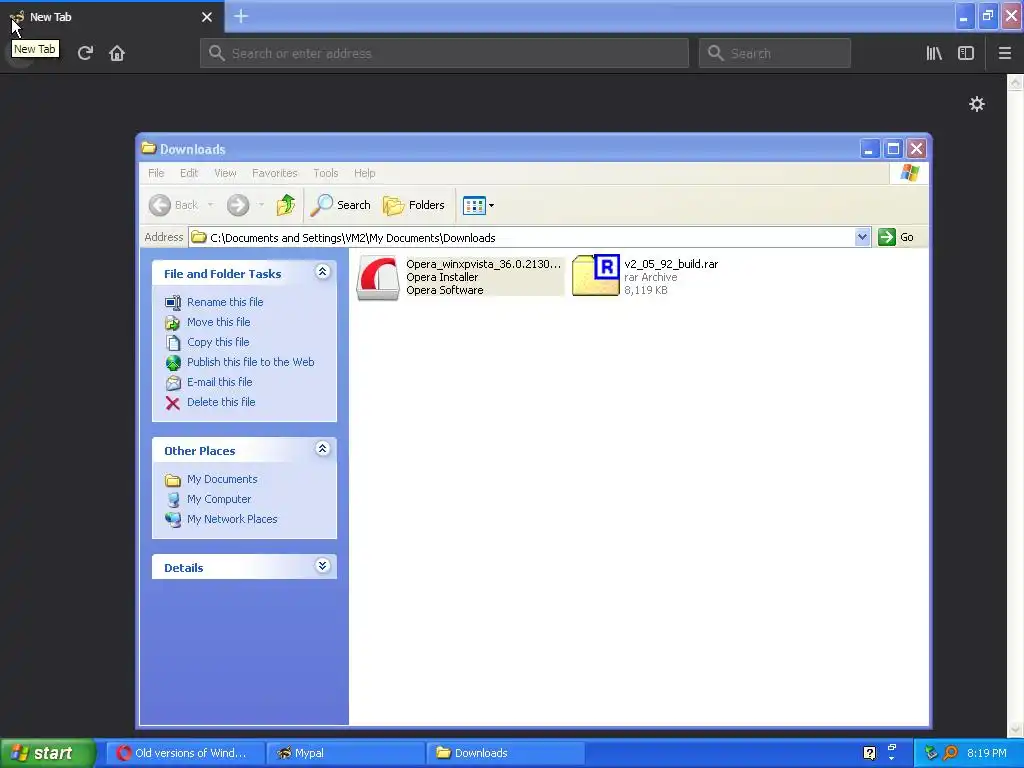Click the v2_05_92_build.rar file name

[x=671, y=264]
